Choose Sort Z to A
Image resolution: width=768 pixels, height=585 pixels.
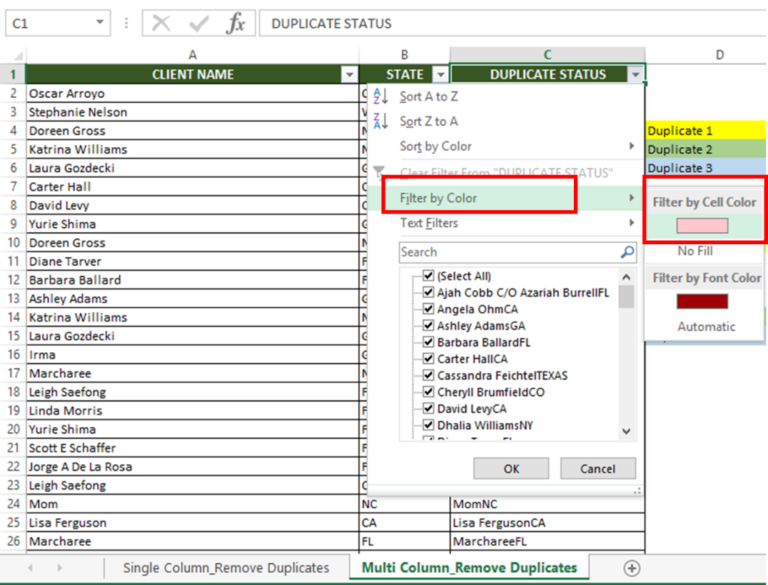coord(504,121)
